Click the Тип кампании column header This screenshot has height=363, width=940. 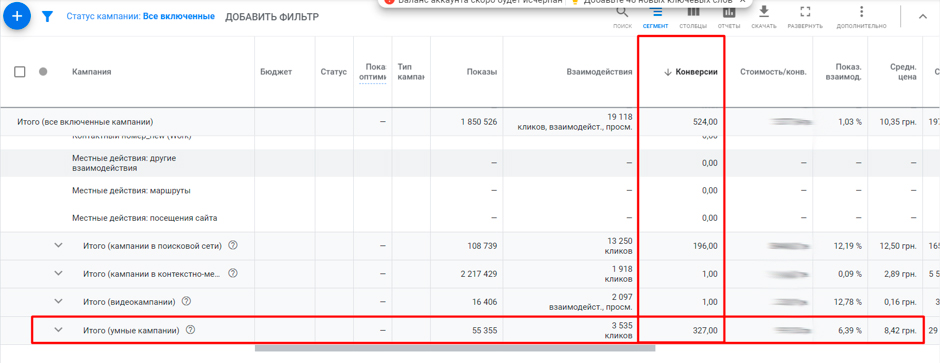click(x=411, y=72)
